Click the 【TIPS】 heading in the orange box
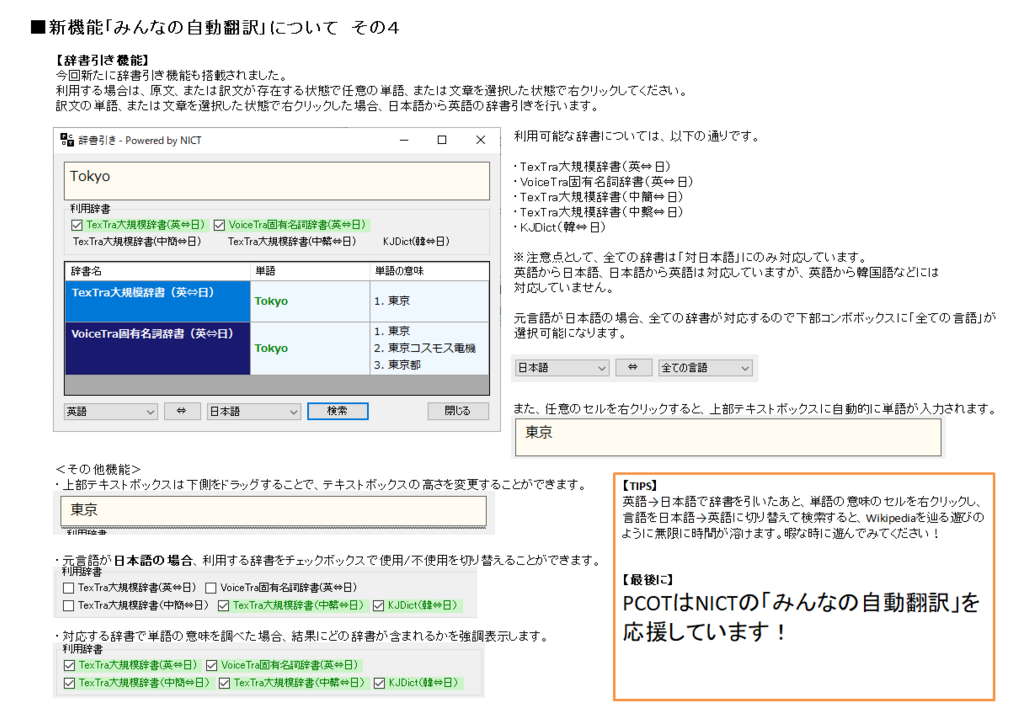 (x=639, y=486)
